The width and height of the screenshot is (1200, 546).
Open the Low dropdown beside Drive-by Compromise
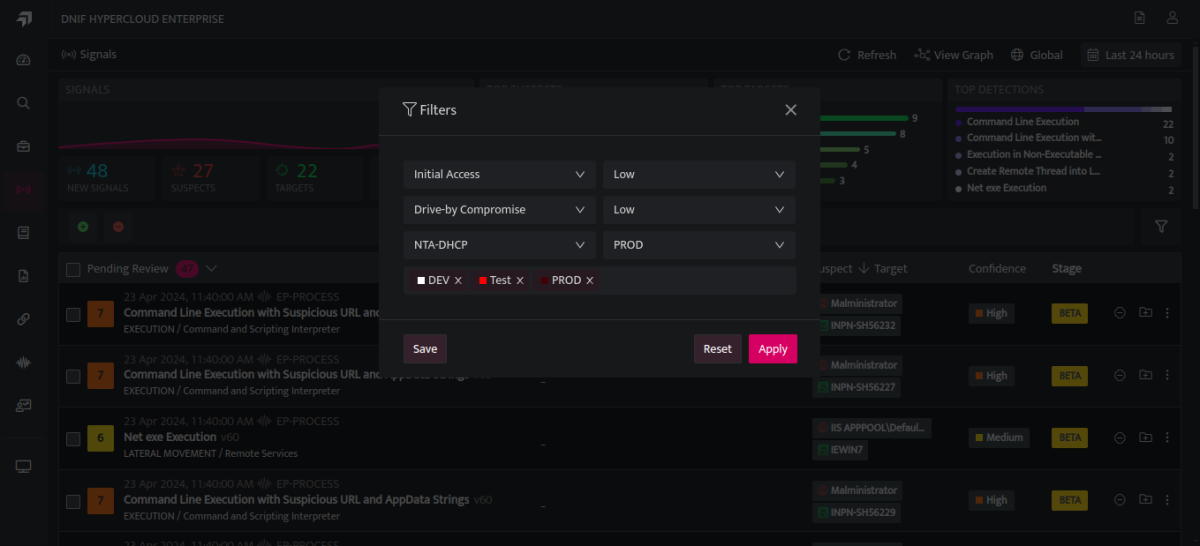(699, 210)
